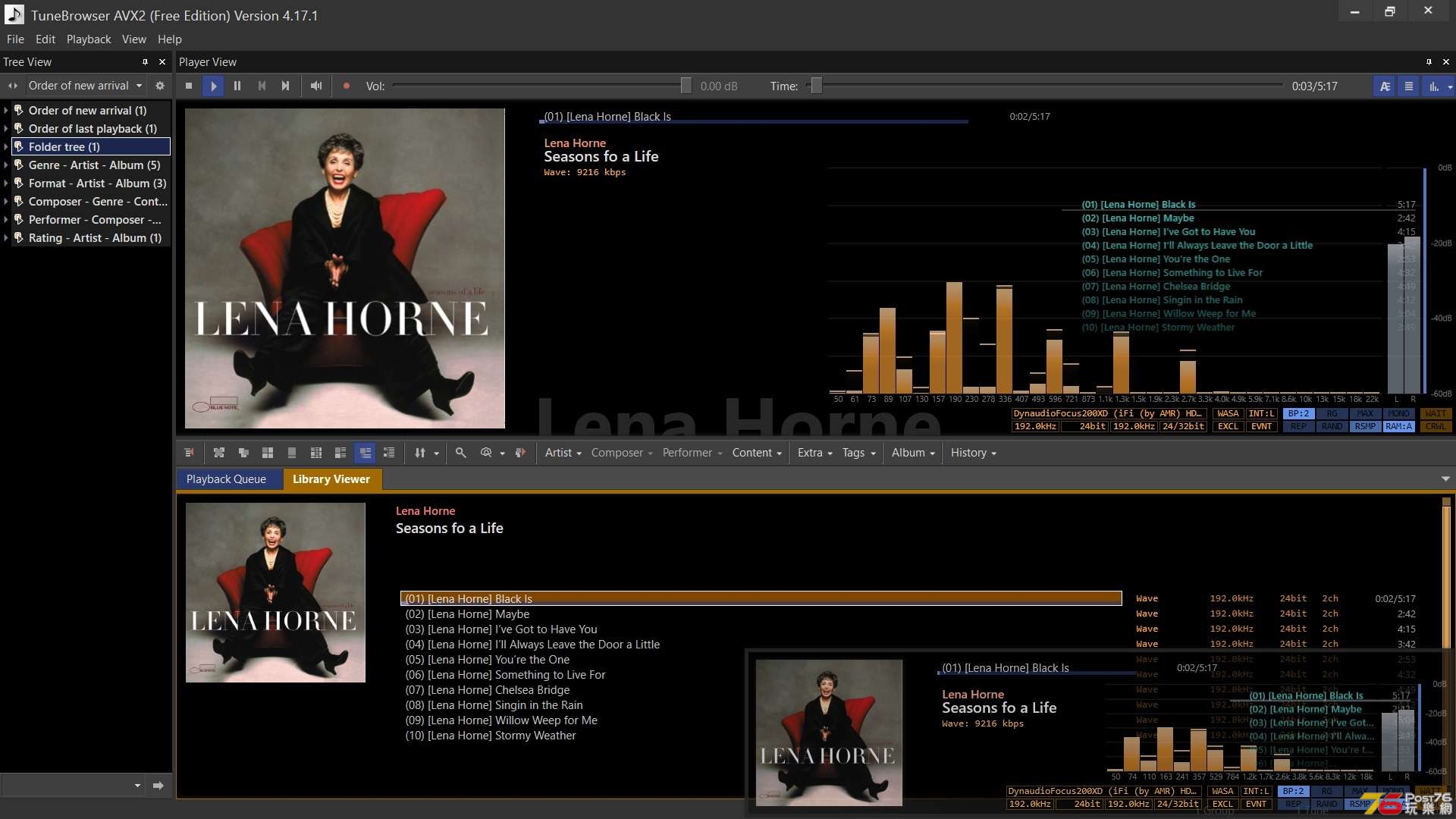Click the equalizer bar chart icon

[1432, 86]
